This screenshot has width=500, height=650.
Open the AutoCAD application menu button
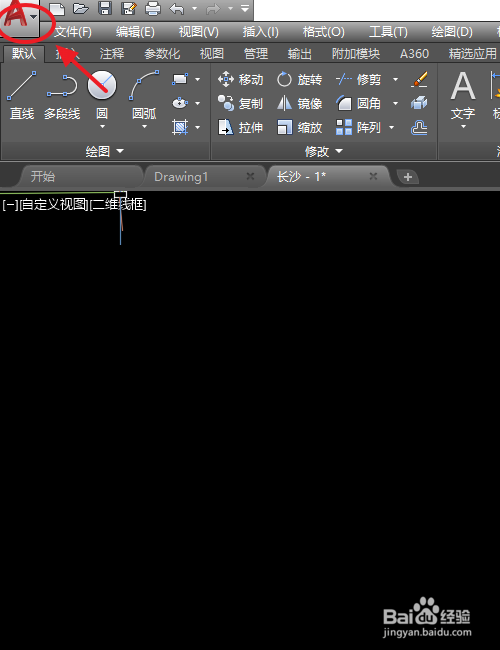(19, 18)
